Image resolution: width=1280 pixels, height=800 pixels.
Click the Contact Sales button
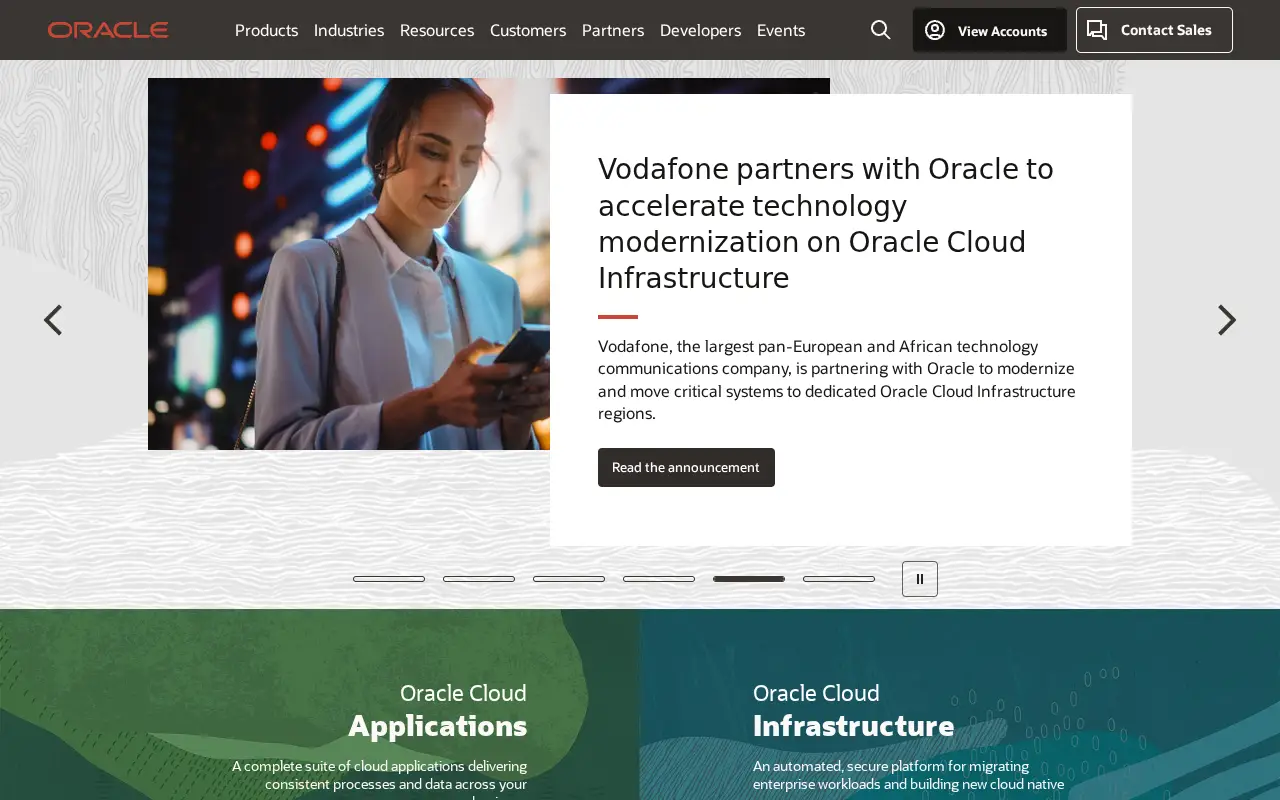coord(1154,30)
